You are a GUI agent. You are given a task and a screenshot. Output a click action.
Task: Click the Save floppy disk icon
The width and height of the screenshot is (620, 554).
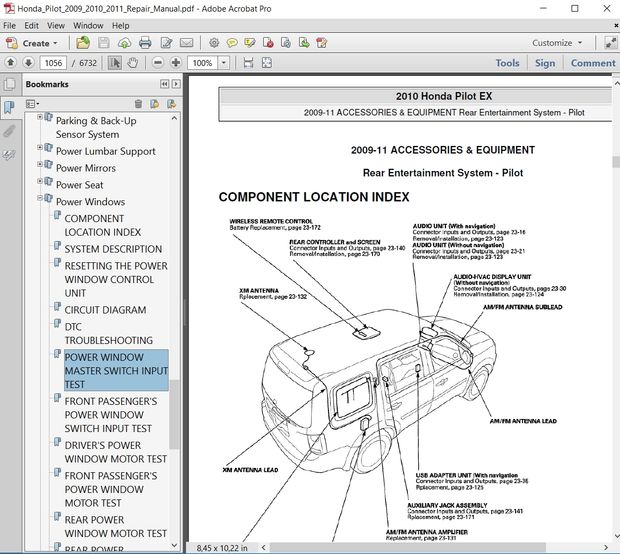pyautogui.click(x=104, y=43)
